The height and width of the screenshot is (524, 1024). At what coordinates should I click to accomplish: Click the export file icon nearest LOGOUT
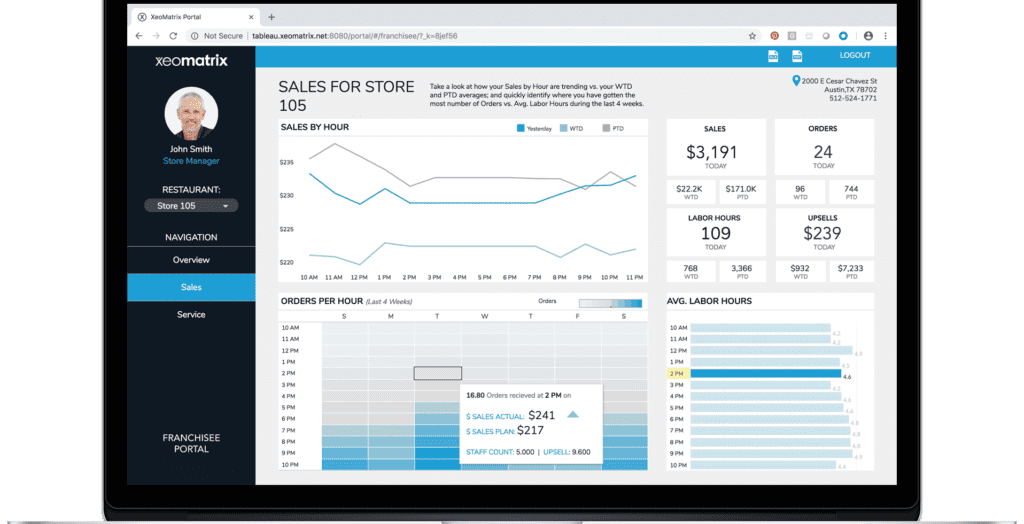click(797, 56)
